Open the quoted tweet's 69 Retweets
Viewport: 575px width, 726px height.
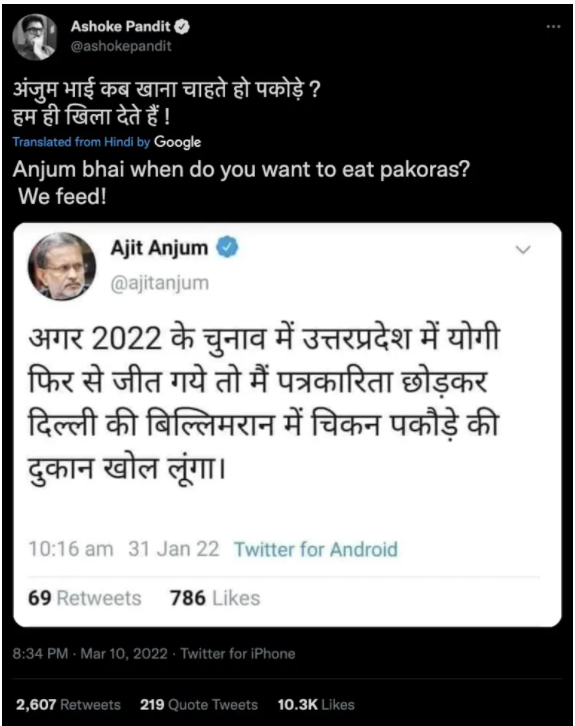tap(85, 598)
